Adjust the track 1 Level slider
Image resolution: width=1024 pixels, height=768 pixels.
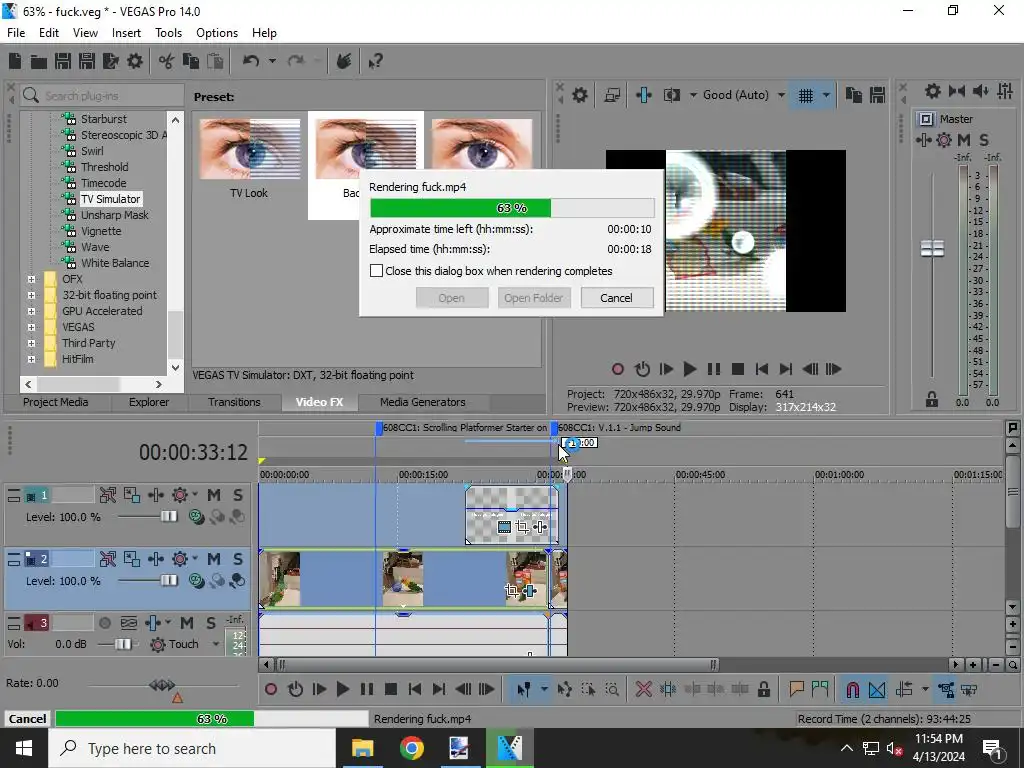click(x=168, y=517)
